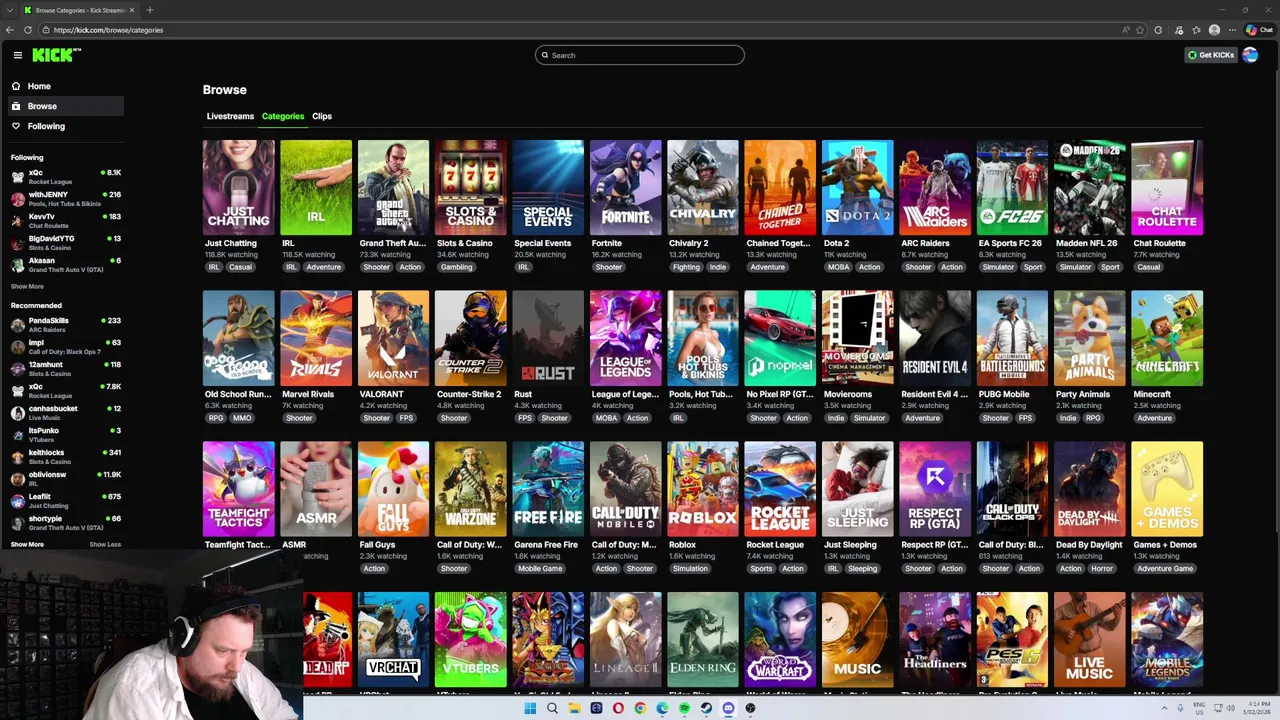Open Copilot Chat button in browser
The width and height of the screenshot is (1280, 720).
point(1258,30)
